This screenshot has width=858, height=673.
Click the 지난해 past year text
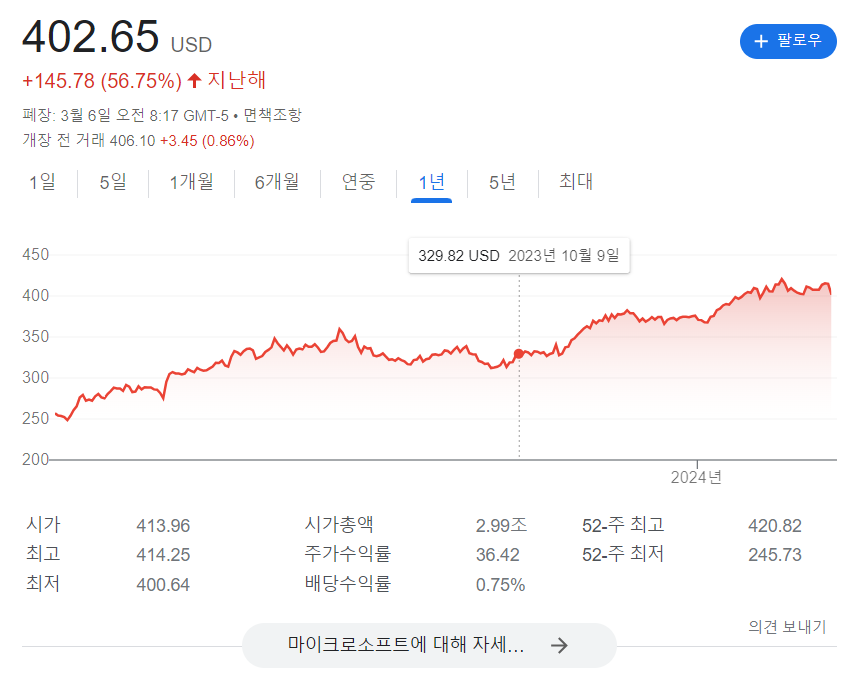coord(236,80)
